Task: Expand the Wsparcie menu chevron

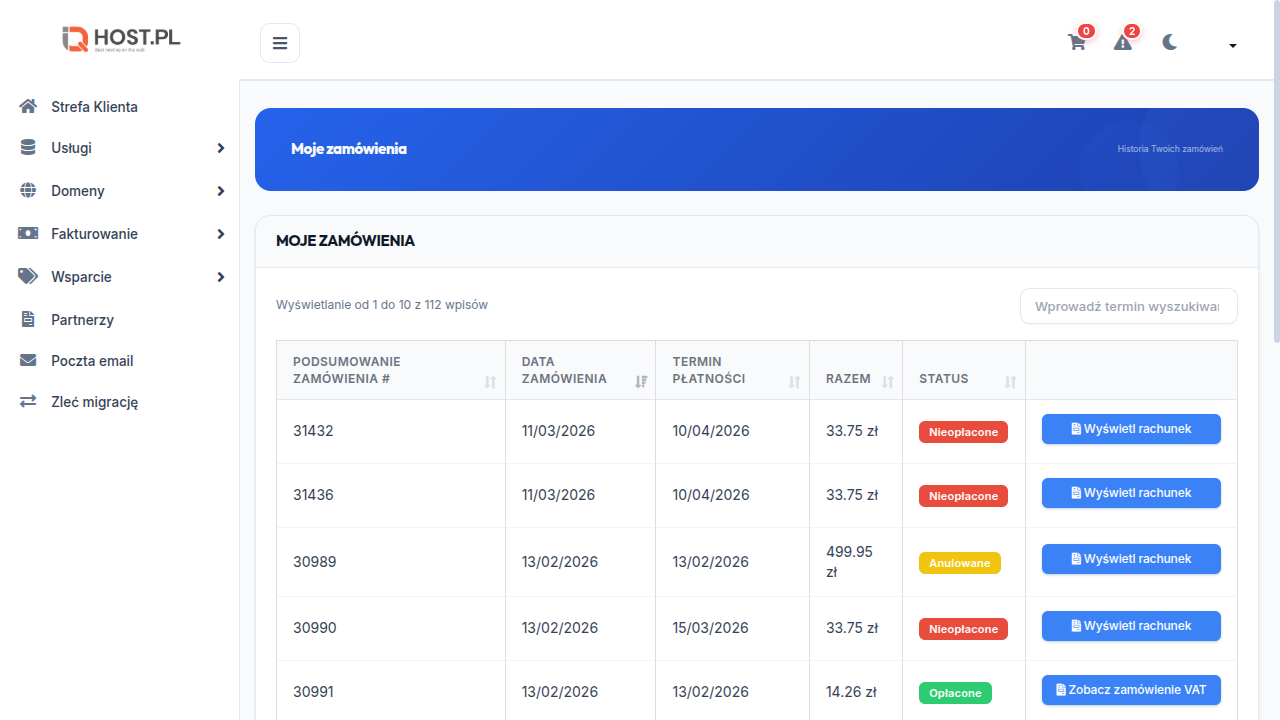Action: click(x=221, y=277)
